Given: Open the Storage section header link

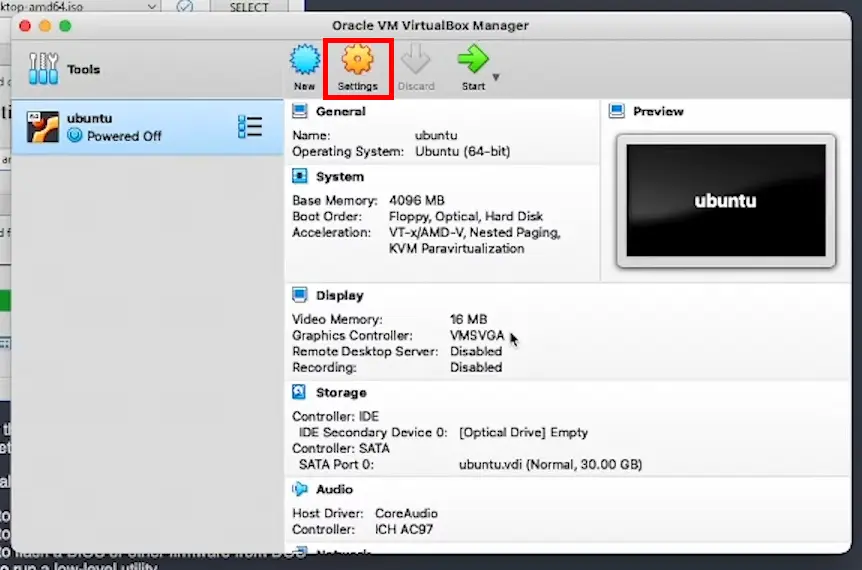Looking at the screenshot, I should (341, 392).
